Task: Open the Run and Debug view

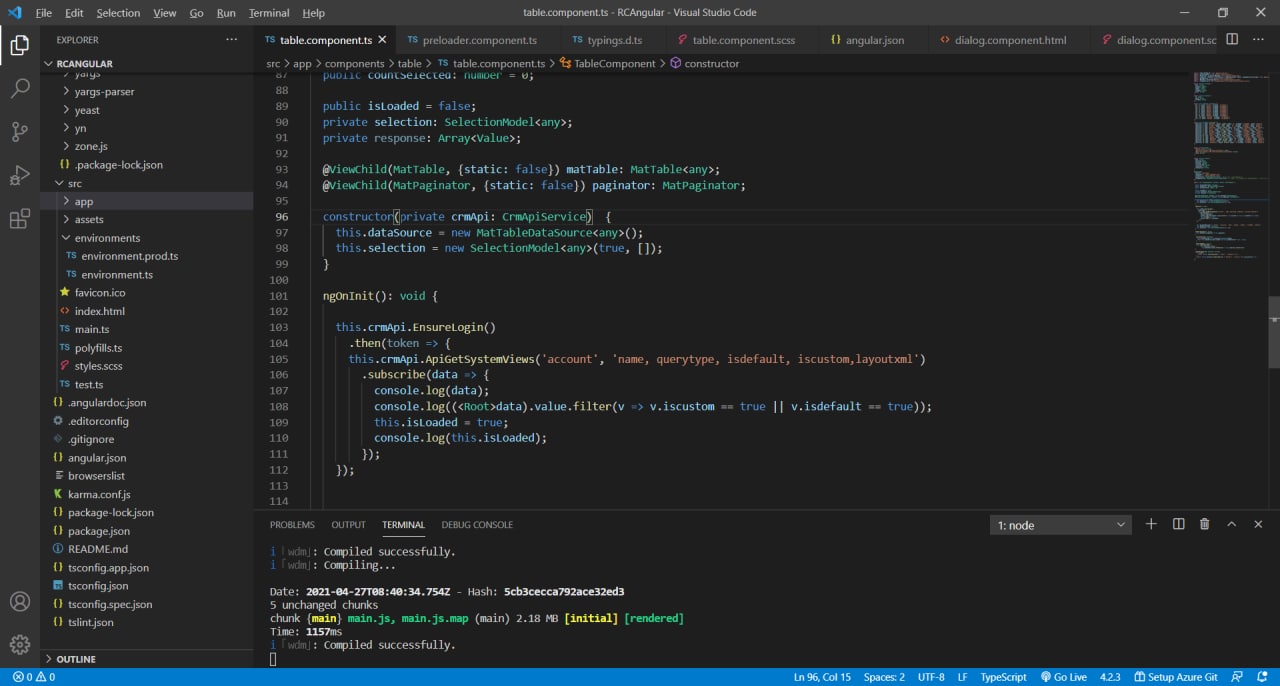Action: (x=19, y=176)
